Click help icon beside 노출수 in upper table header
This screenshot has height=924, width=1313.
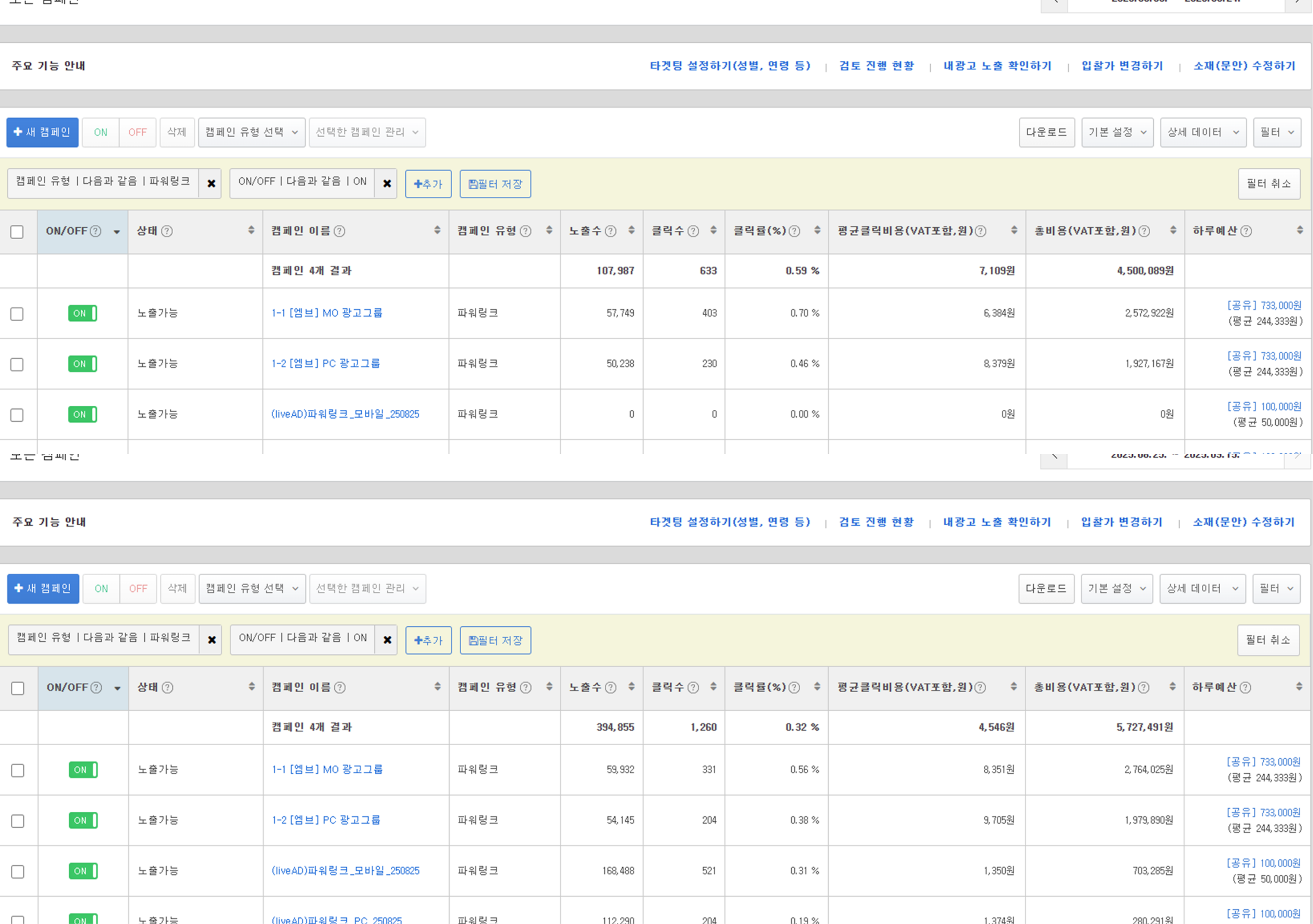(610, 231)
